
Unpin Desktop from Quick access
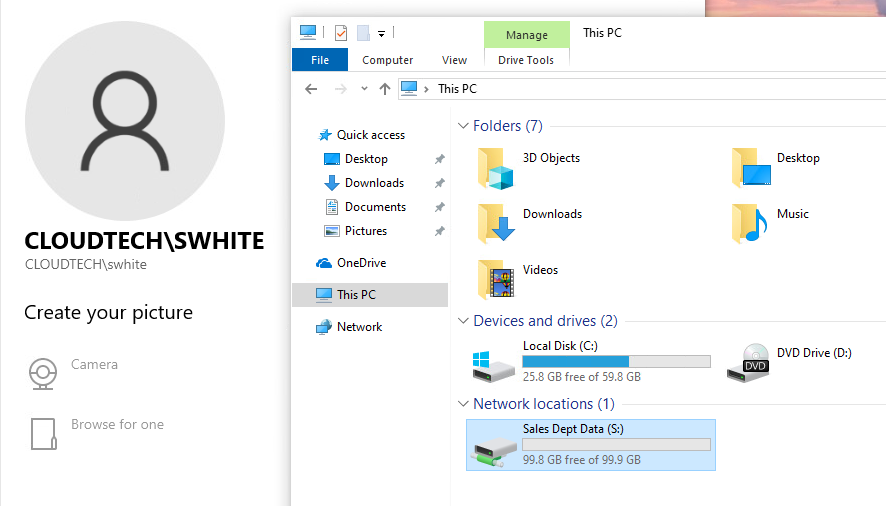click(439, 160)
